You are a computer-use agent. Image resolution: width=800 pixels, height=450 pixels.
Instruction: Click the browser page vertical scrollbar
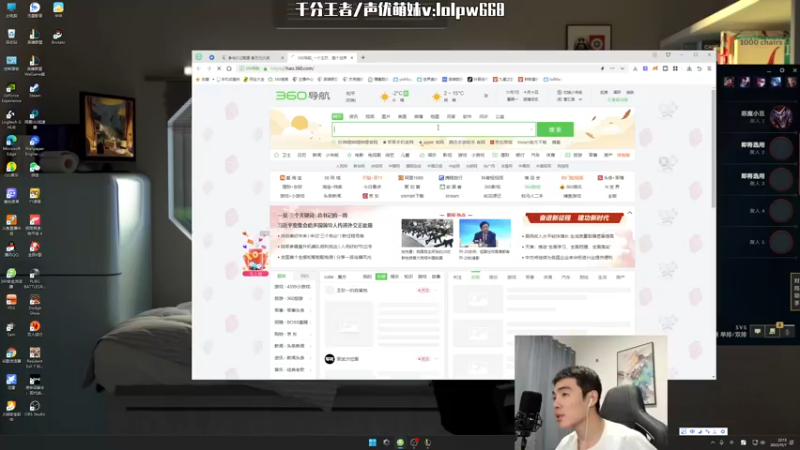pyautogui.click(x=713, y=148)
